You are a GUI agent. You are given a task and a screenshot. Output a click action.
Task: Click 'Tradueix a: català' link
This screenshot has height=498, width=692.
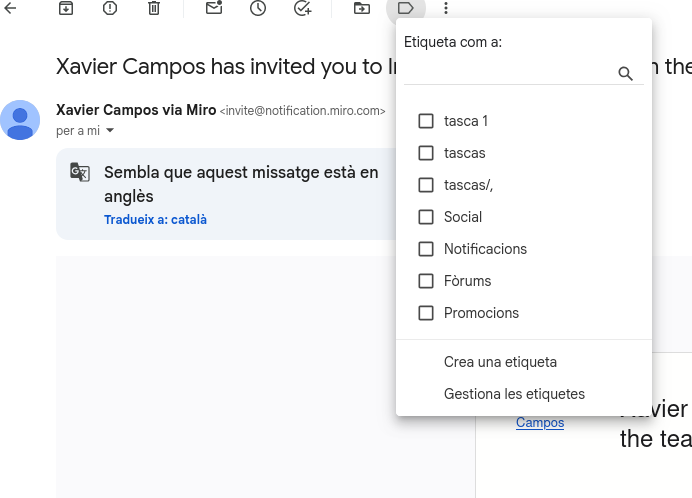(155, 219)
